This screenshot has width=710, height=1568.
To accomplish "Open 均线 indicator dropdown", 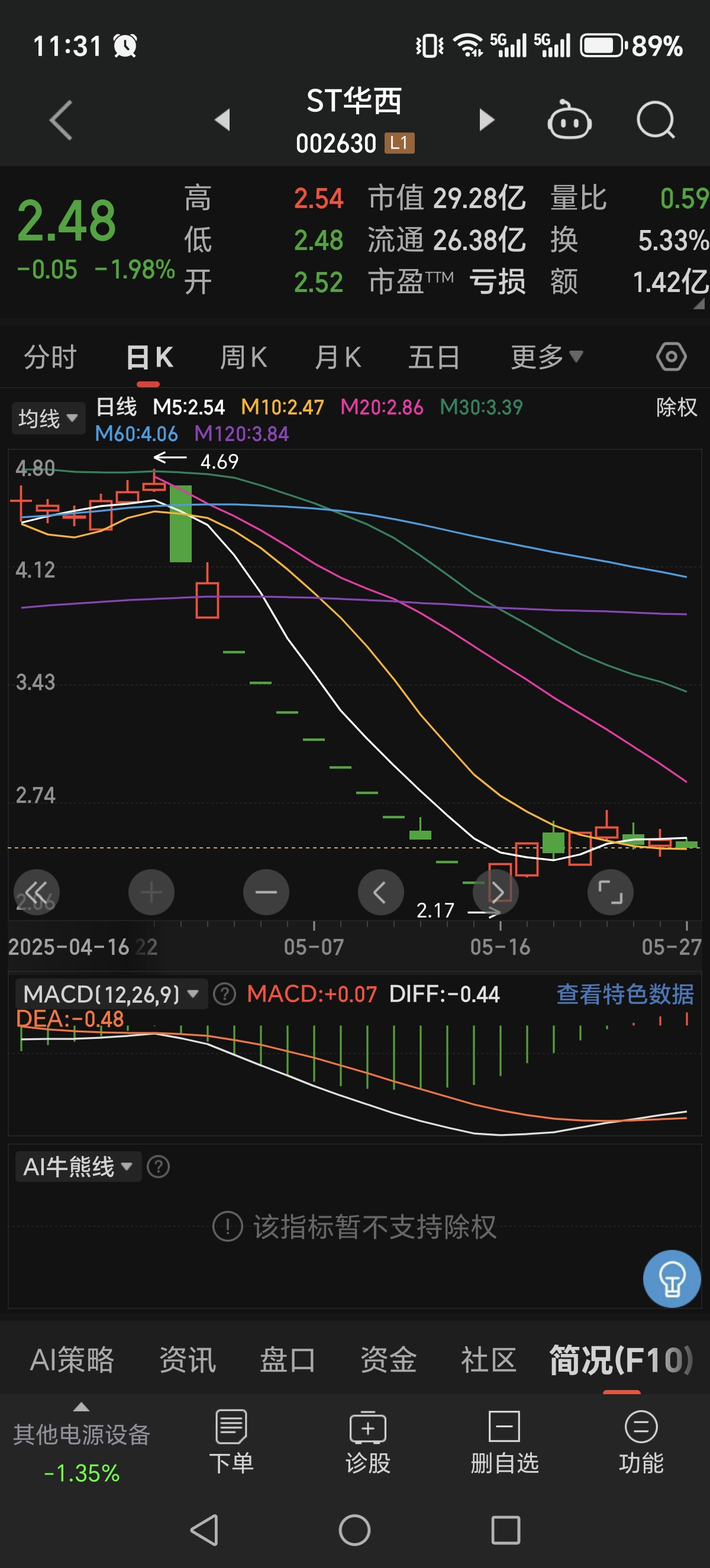I will [x=48, y=418].
